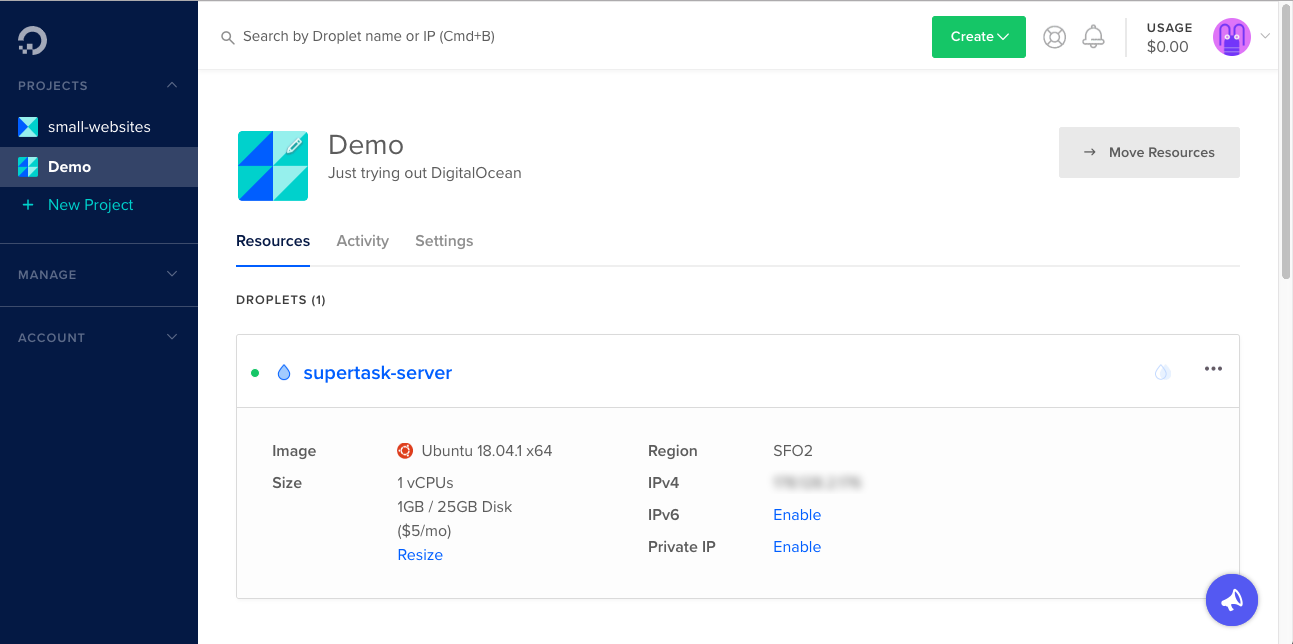
Task: Click the Demo project title
Action: point(366,145)
